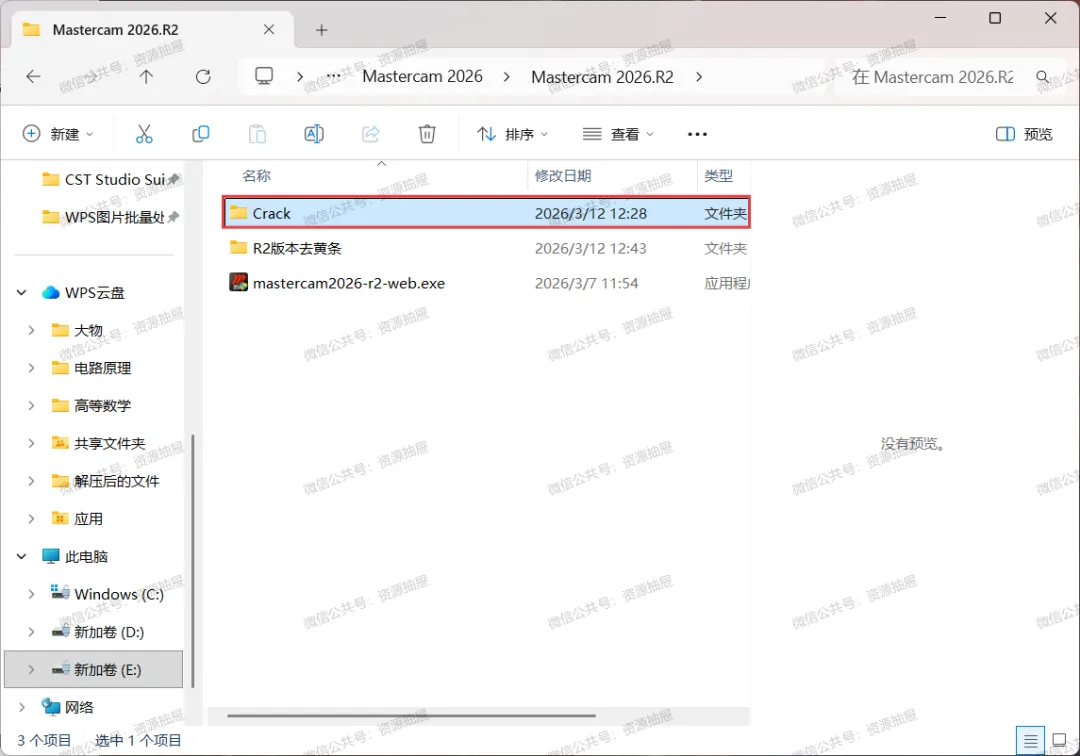The width and height of the screenshot is (1080, 756).
Task: Click Mastercam 2026 breadcrumb segment
Action: (x=422, y=76)
